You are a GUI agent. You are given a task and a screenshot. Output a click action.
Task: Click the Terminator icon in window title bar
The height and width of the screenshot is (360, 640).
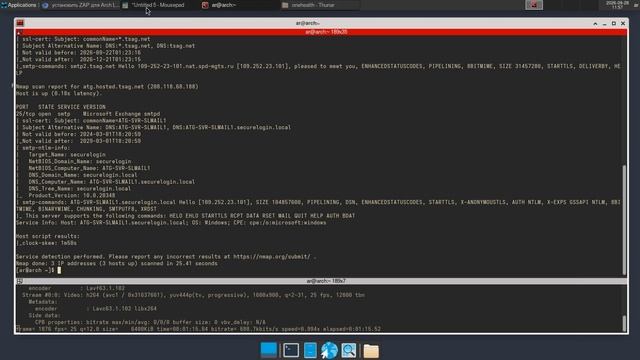[x=20, y=23]
